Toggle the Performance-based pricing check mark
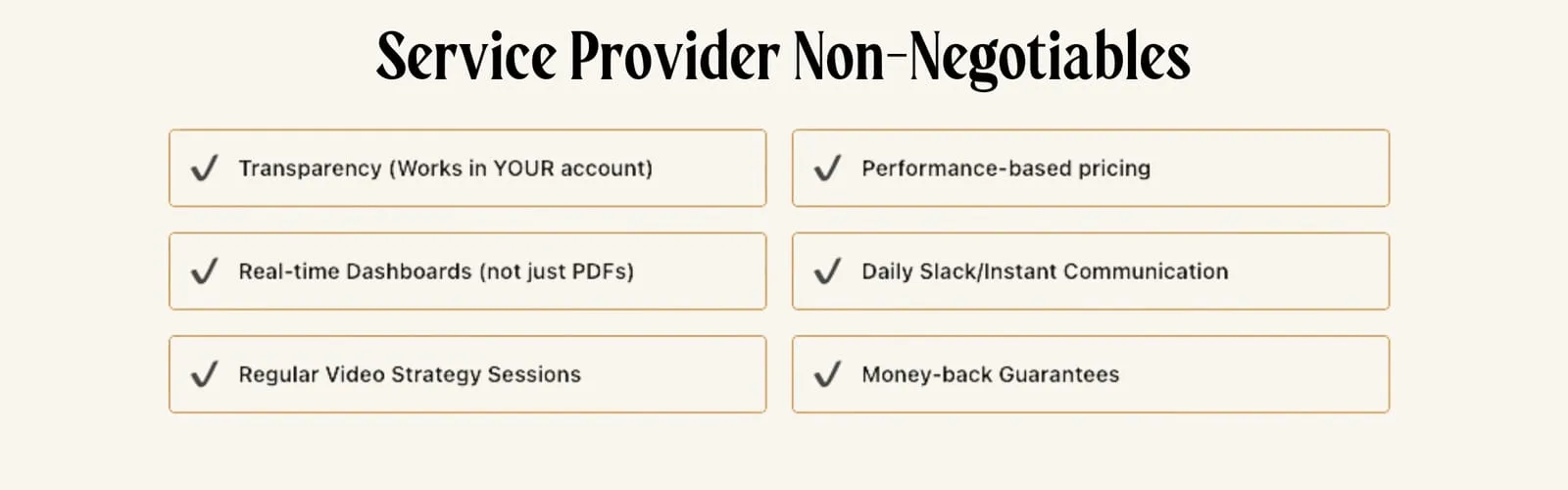1568x490 pixels. click(x=827, y=169)
